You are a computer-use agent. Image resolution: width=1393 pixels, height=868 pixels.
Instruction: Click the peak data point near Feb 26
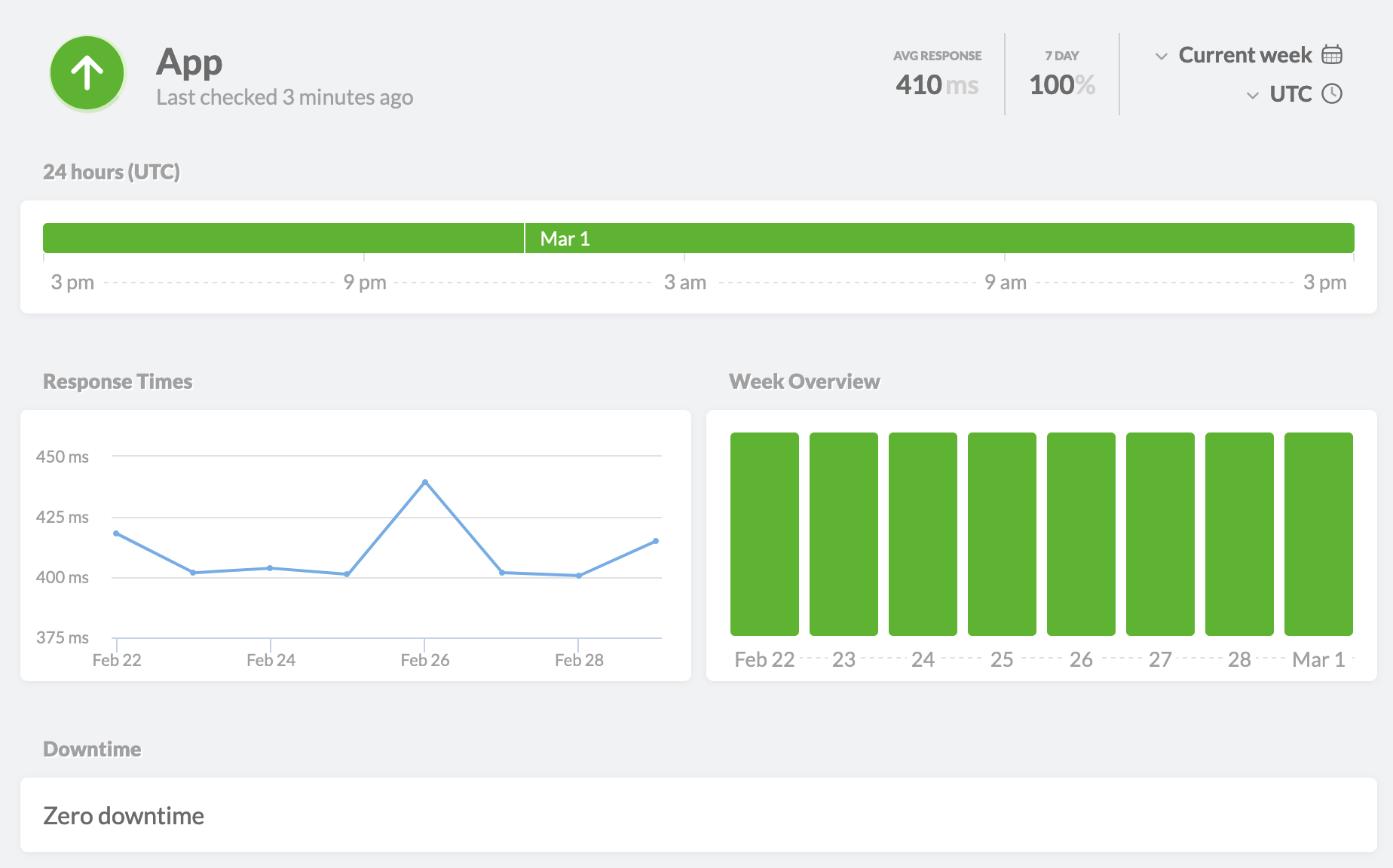tap(425, 482)
